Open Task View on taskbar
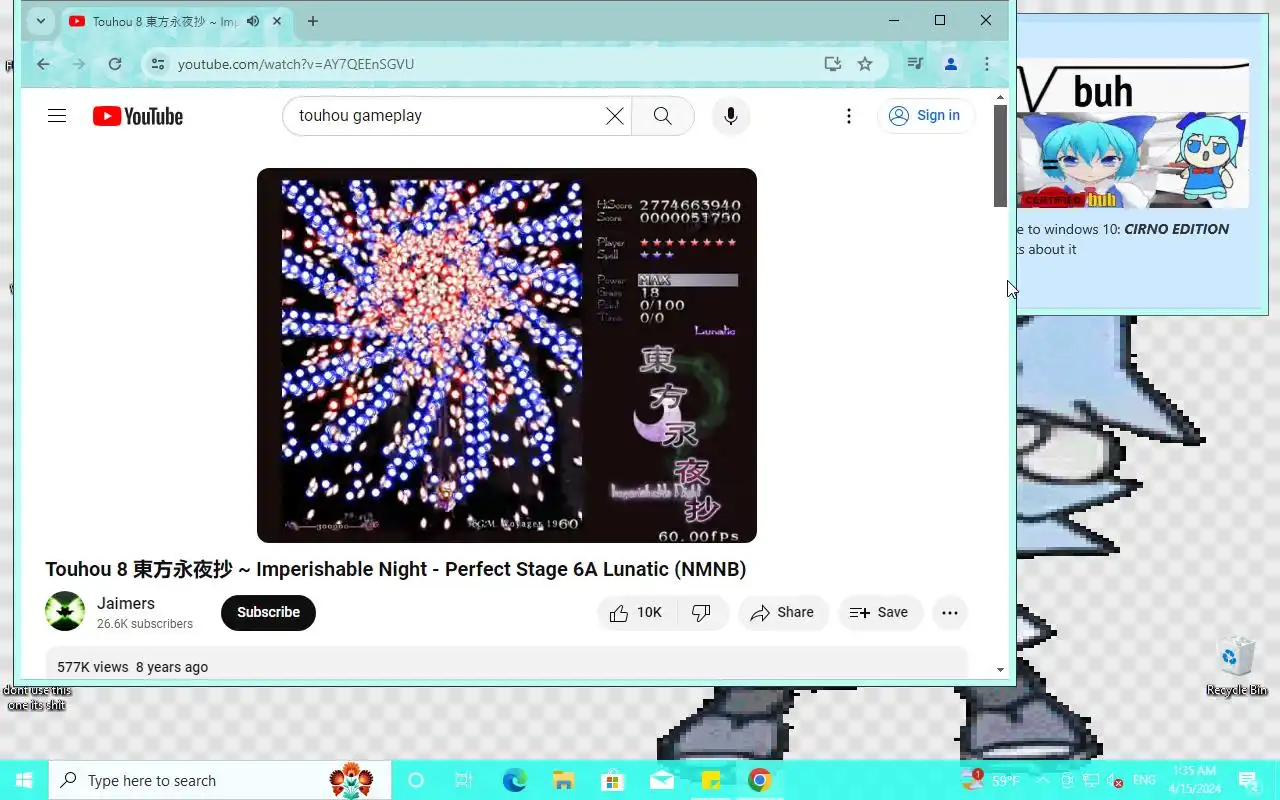The height and width of the screenshot is (800, 1280). click(463, 780)
